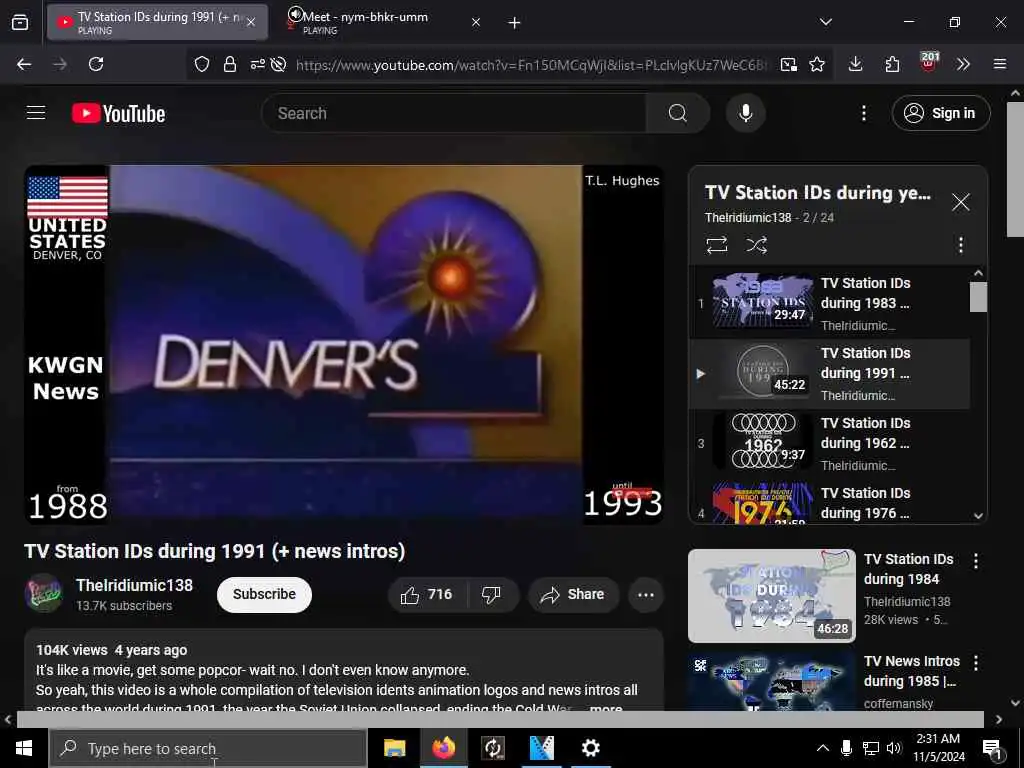Image resolution: width=1024 pixels, height=768 pixels.
Task: Play TV Station IDs during 1976 playlist item
Action: click(x=829, y=502)
